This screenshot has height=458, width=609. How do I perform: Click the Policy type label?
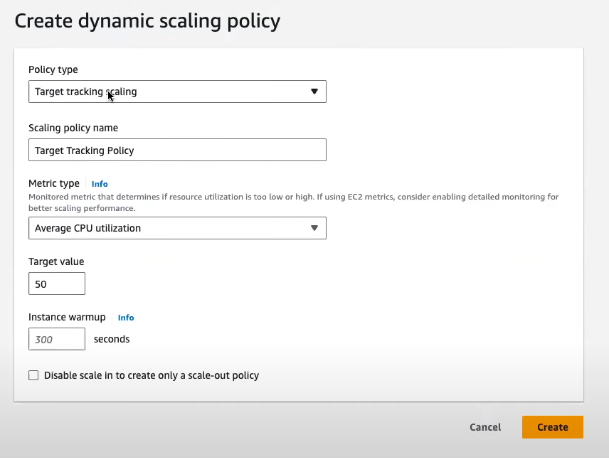pyautogui.click(x=53, y=70)
